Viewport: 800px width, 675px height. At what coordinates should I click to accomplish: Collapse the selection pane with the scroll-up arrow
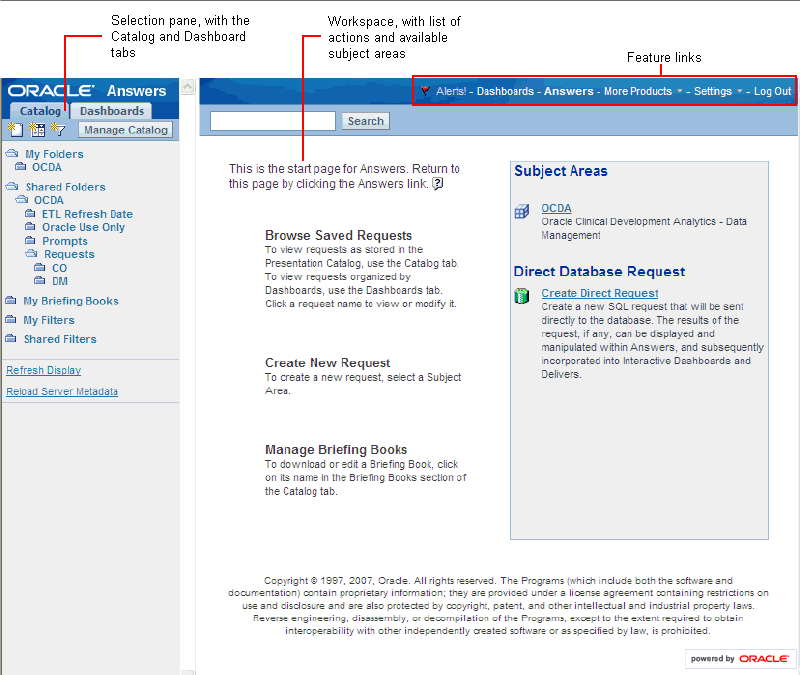[187, 87]
